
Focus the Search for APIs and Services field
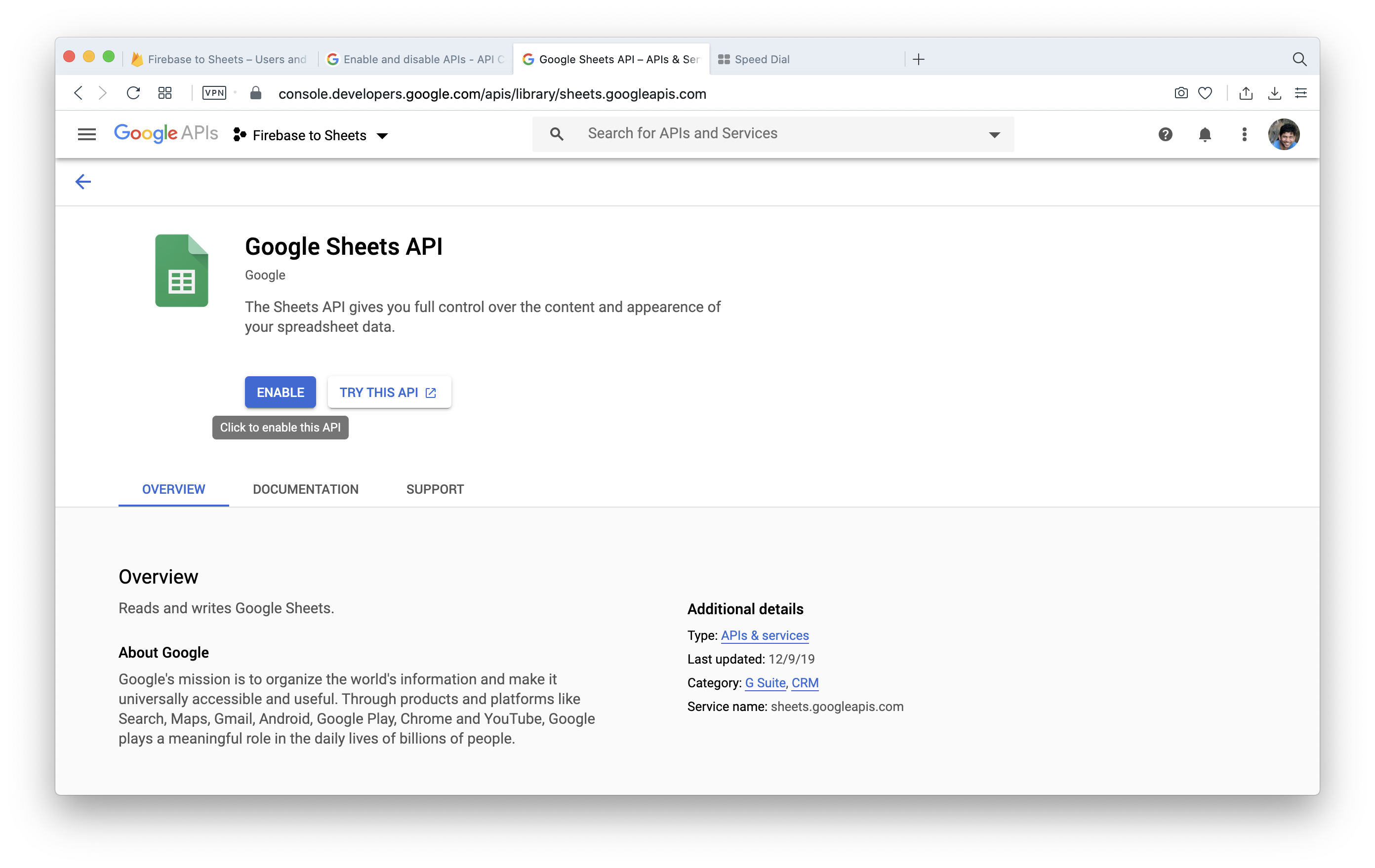(x=773, y=134)
